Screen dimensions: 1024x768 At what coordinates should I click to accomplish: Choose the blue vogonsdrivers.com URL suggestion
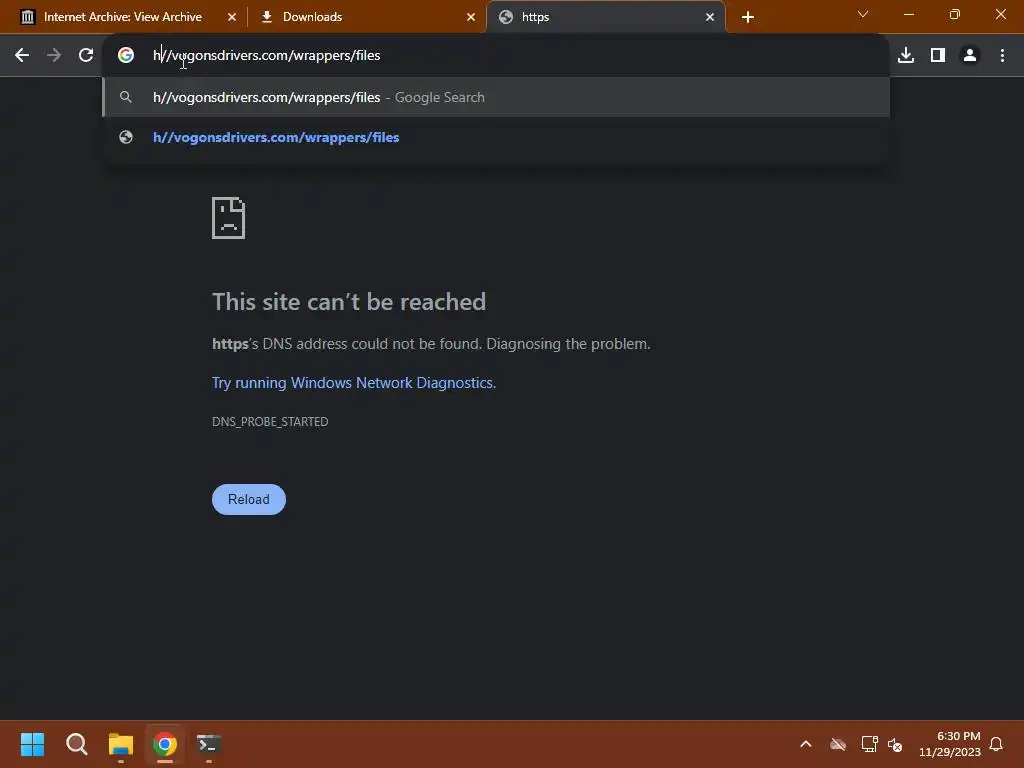[496, 137]
